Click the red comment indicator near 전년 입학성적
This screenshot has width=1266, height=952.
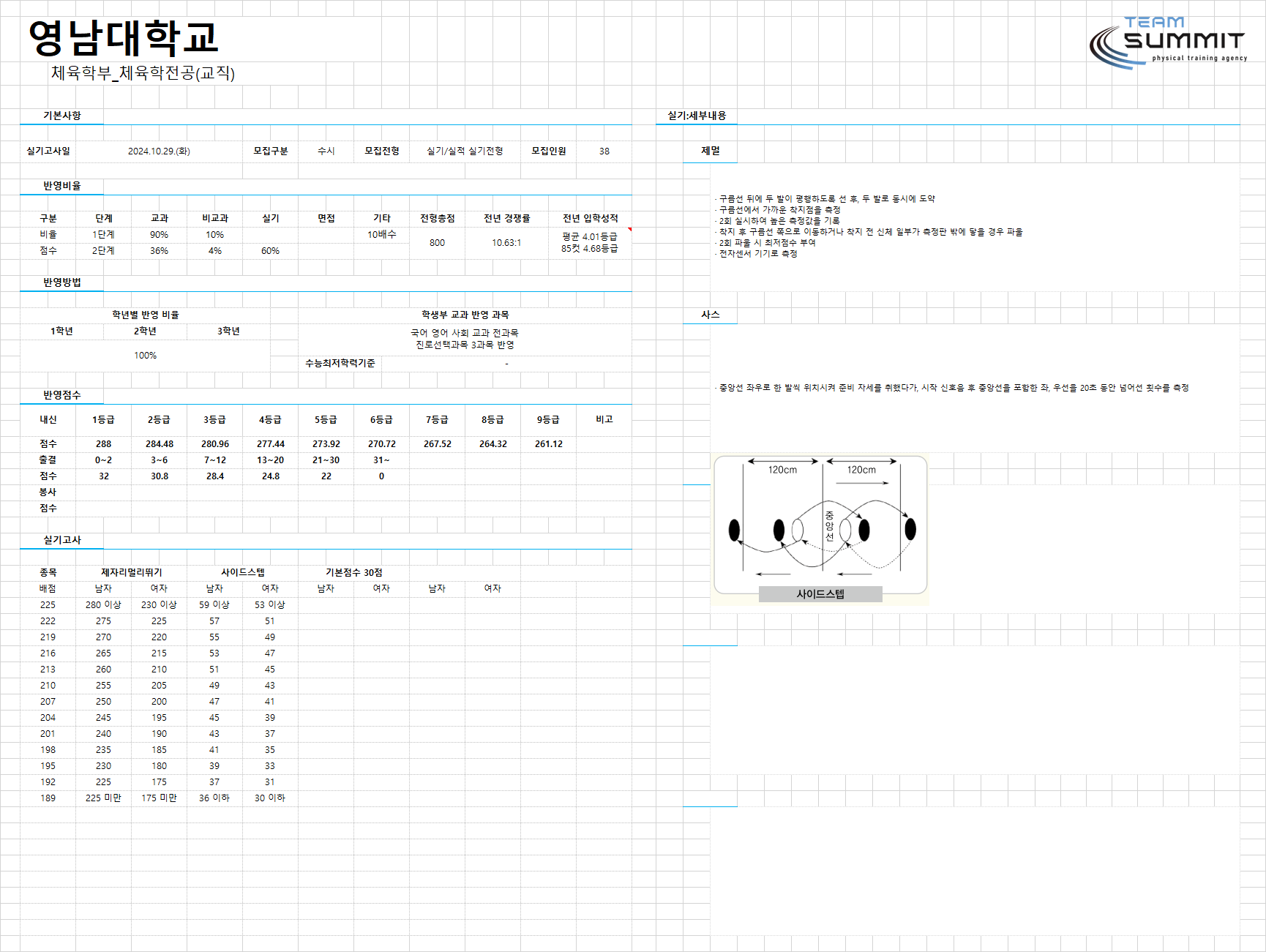tap(629, 230)
